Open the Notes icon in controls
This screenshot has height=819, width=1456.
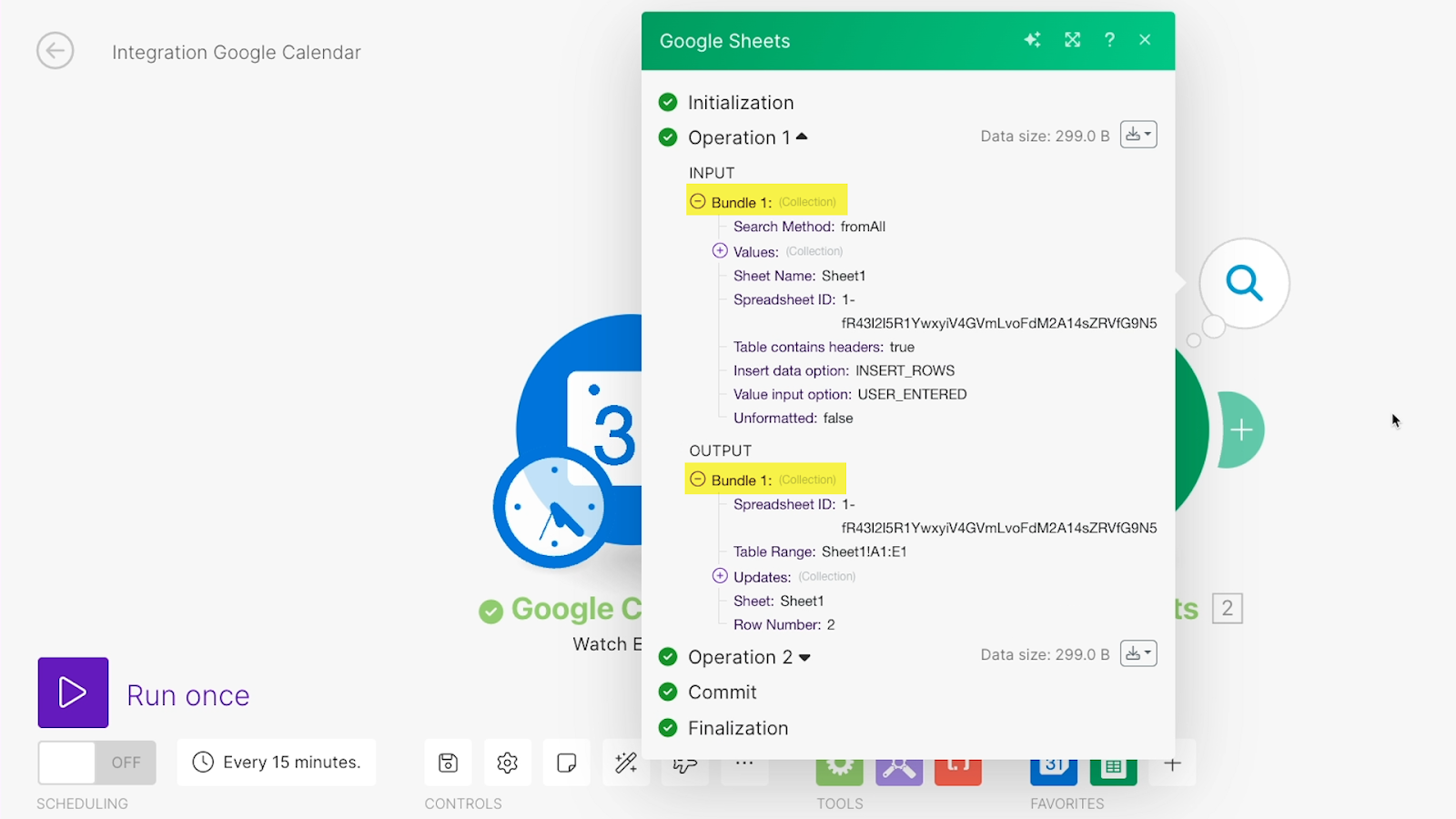click(566, 763)
